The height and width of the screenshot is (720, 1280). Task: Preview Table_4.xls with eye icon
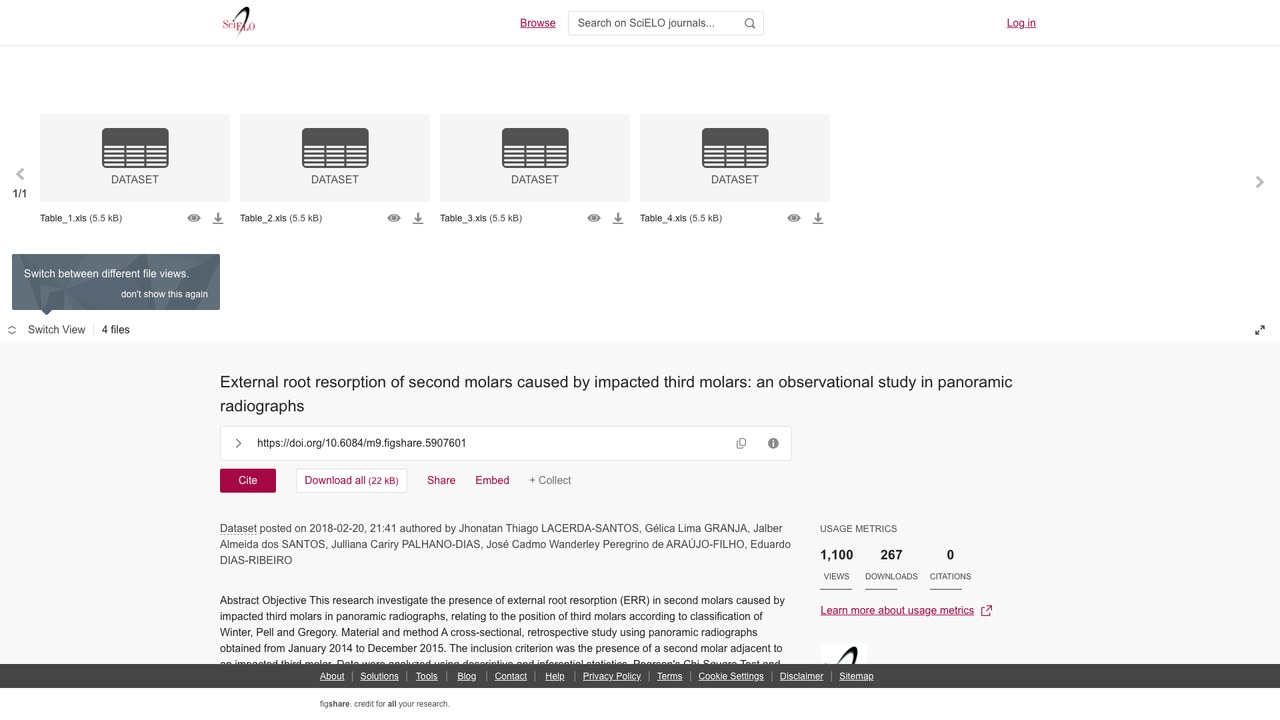pos(794,218)
